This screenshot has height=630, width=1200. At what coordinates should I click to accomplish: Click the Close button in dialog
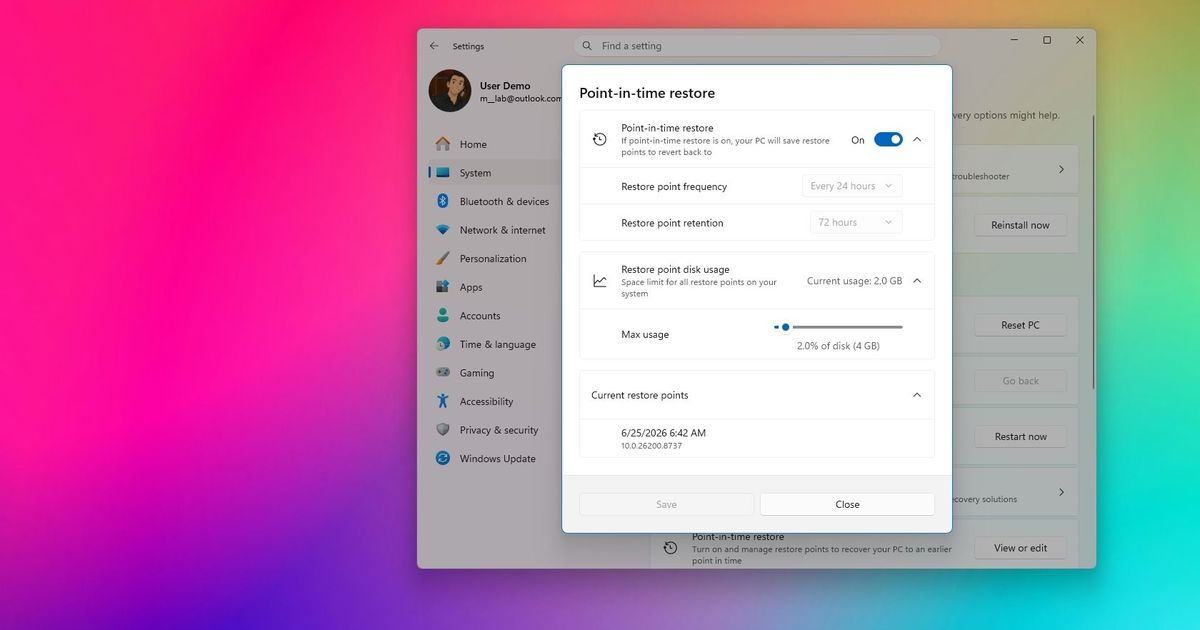tap(847, 504)
